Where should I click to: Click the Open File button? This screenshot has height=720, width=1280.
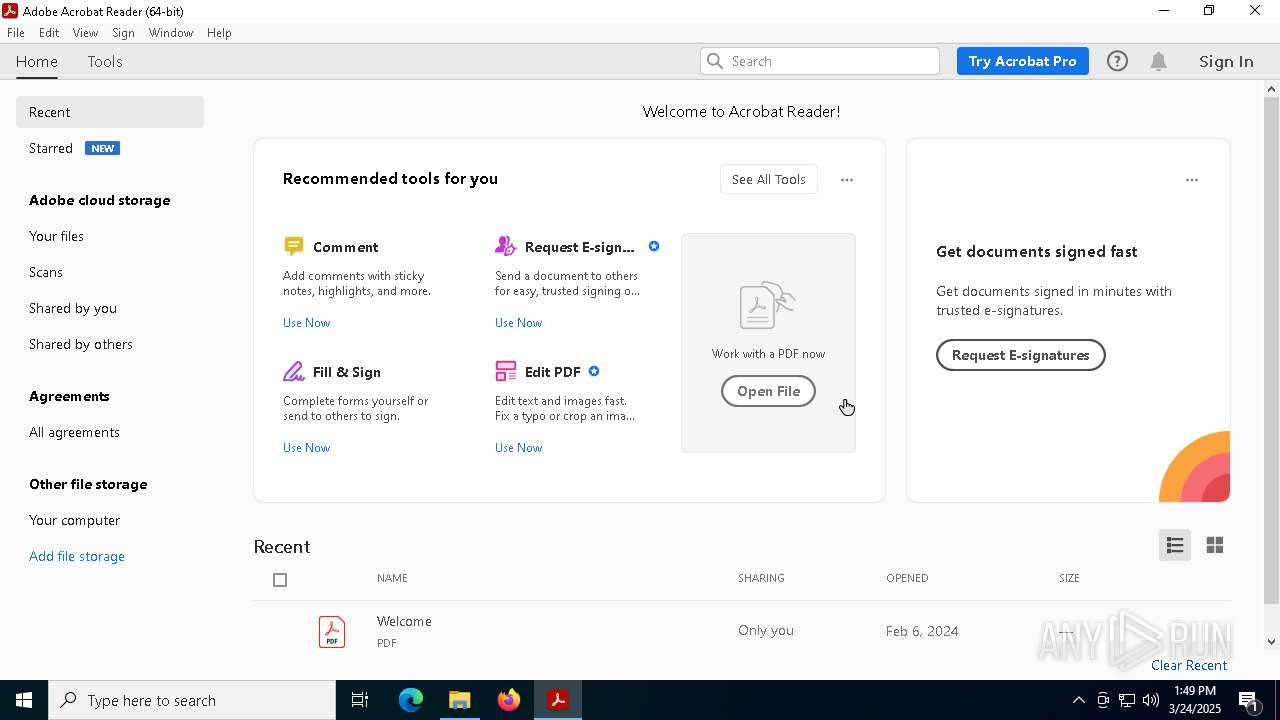(x=768, y=391)
